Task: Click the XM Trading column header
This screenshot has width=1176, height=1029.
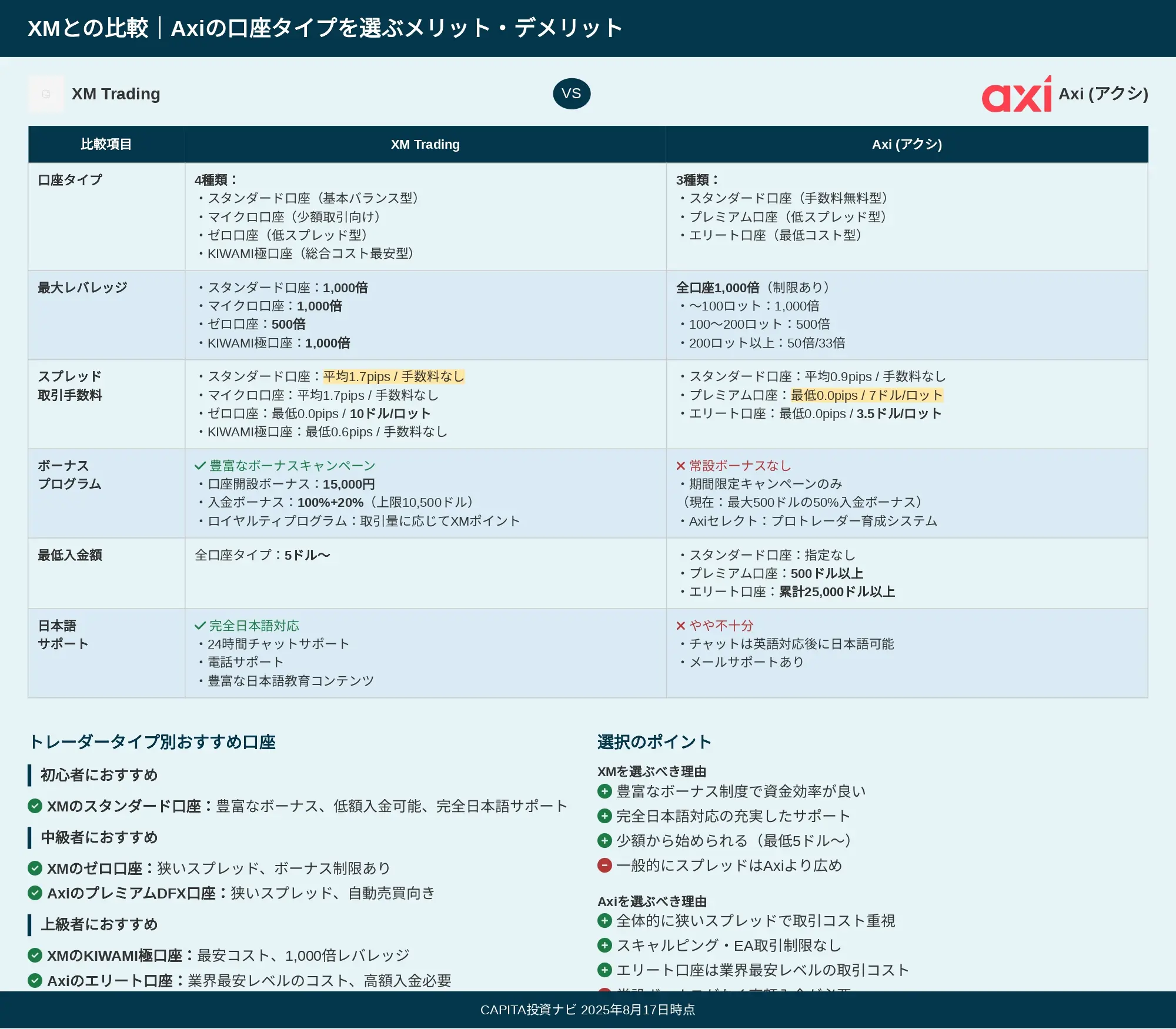Action: click(425, 144)
